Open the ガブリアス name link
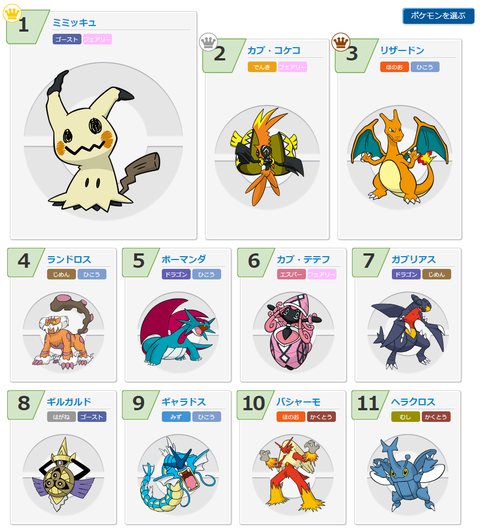Screen dimensions: 480x530 413,260
